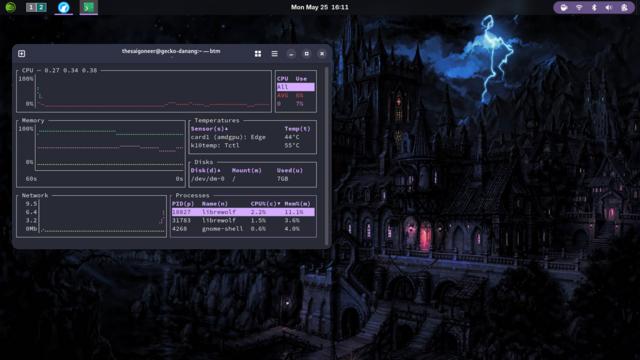640x360 pixels.
Task: Open the battery power indicator
Action: (624, 7)
